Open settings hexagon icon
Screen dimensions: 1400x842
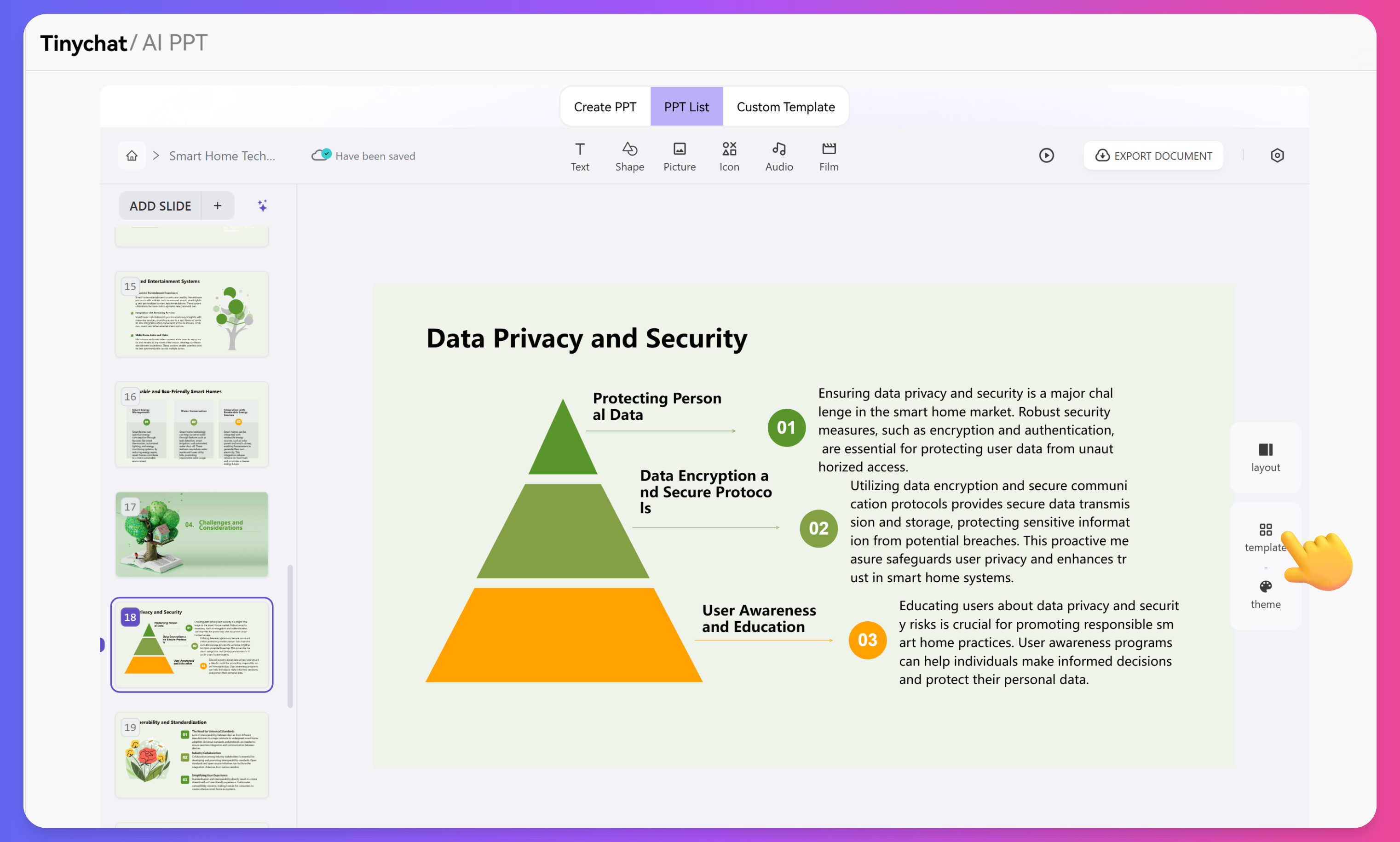(x=1277, y=155)
